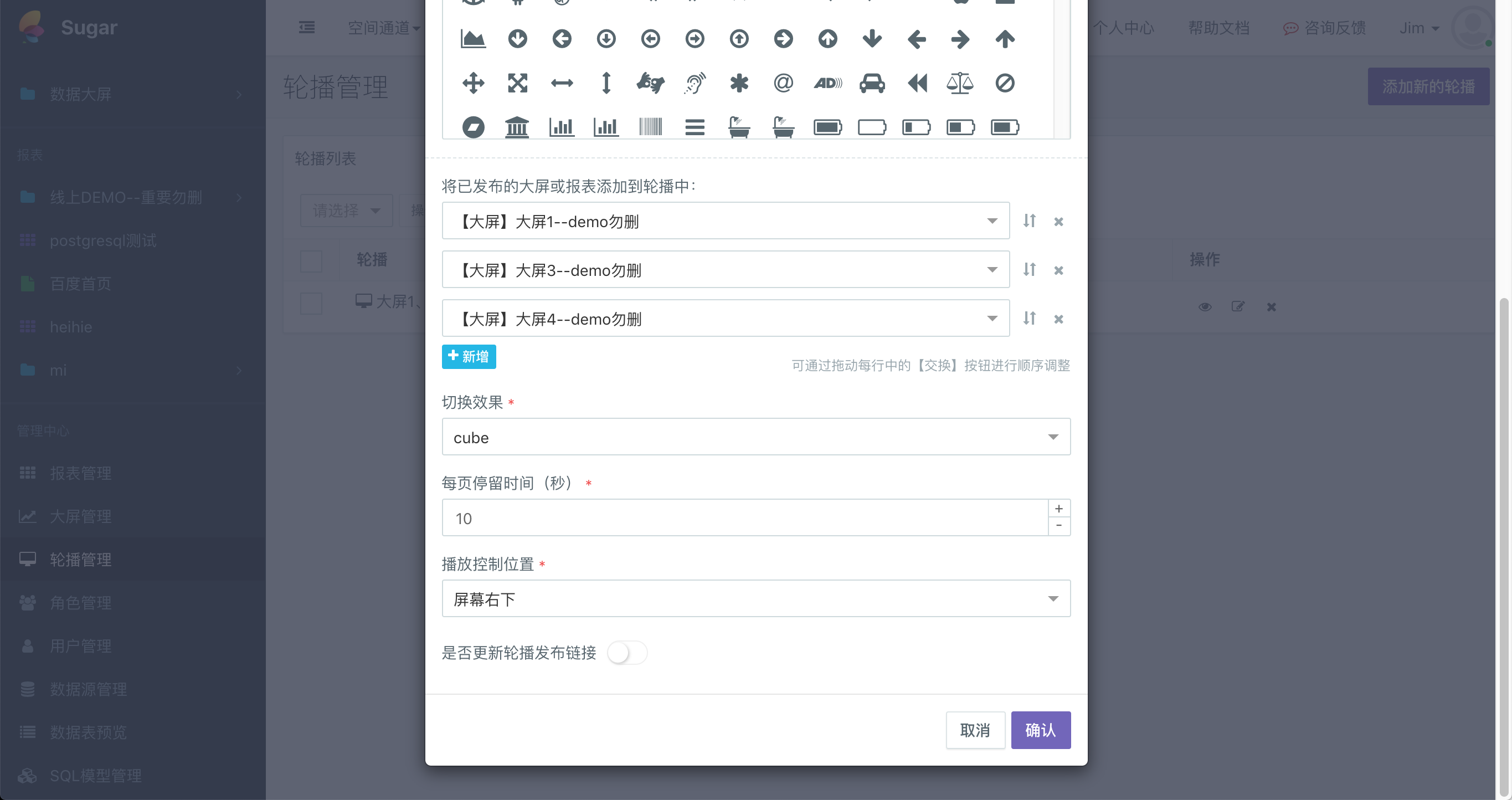1512x800 pixels.
Task: Open the 大屏4--demo勿删 dropdown
Action: point(726,318)
